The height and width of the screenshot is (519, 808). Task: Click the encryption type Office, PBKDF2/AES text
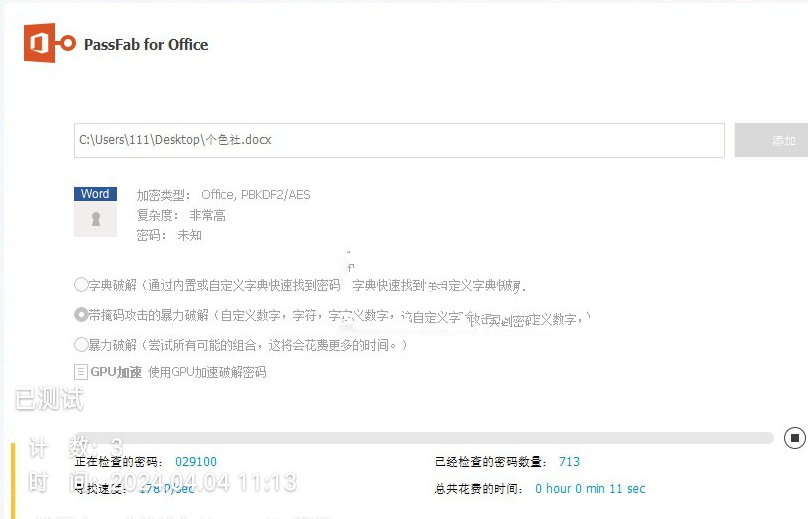pyautogui.click(x=256, y=195)
